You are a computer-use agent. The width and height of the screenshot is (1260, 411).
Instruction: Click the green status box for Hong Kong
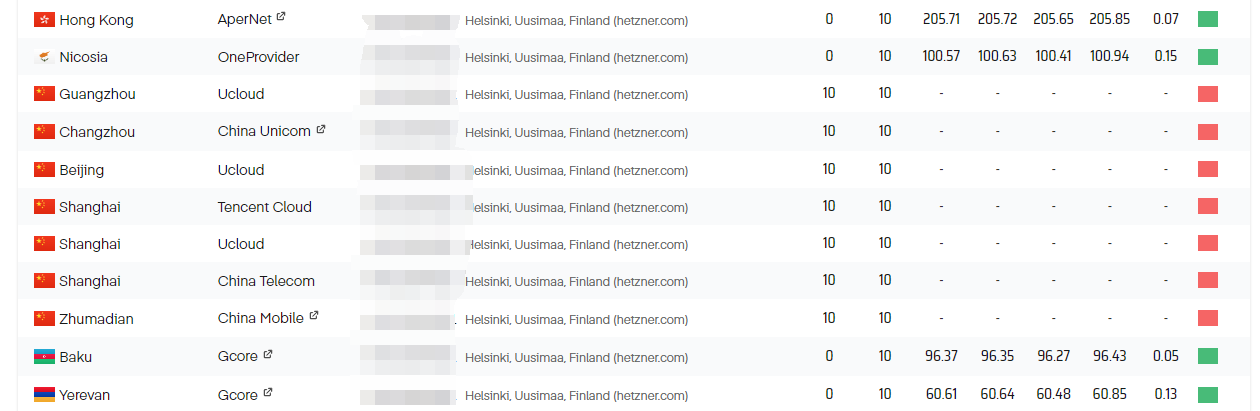coord(1208,19)
